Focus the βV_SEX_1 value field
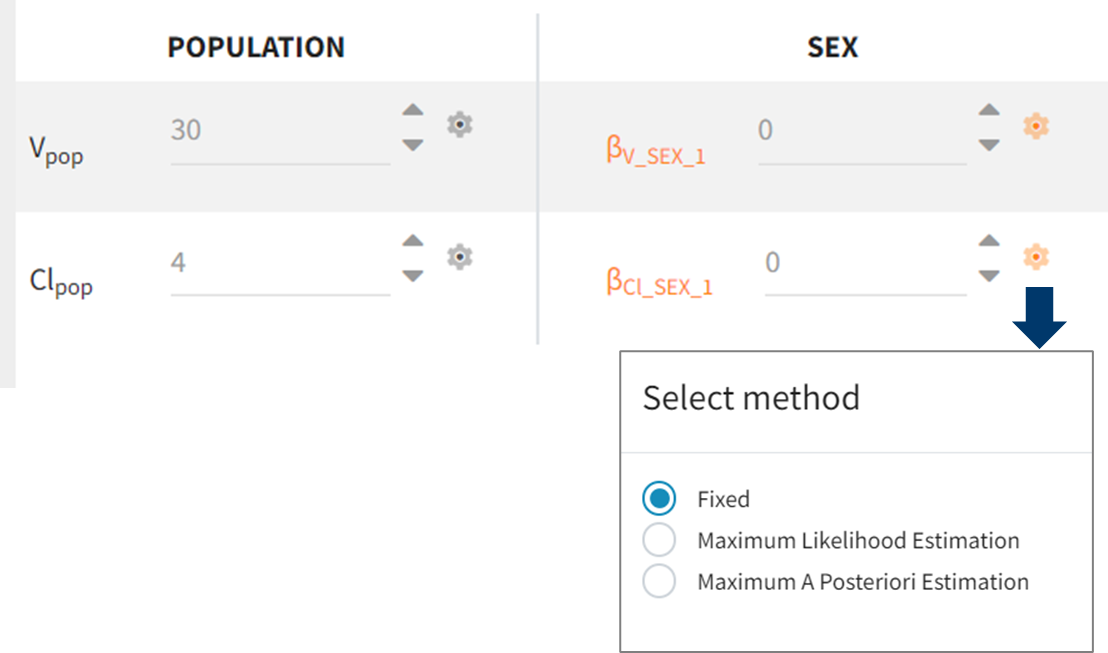This screenshot has height=653, width=1108. click(860, 130)
